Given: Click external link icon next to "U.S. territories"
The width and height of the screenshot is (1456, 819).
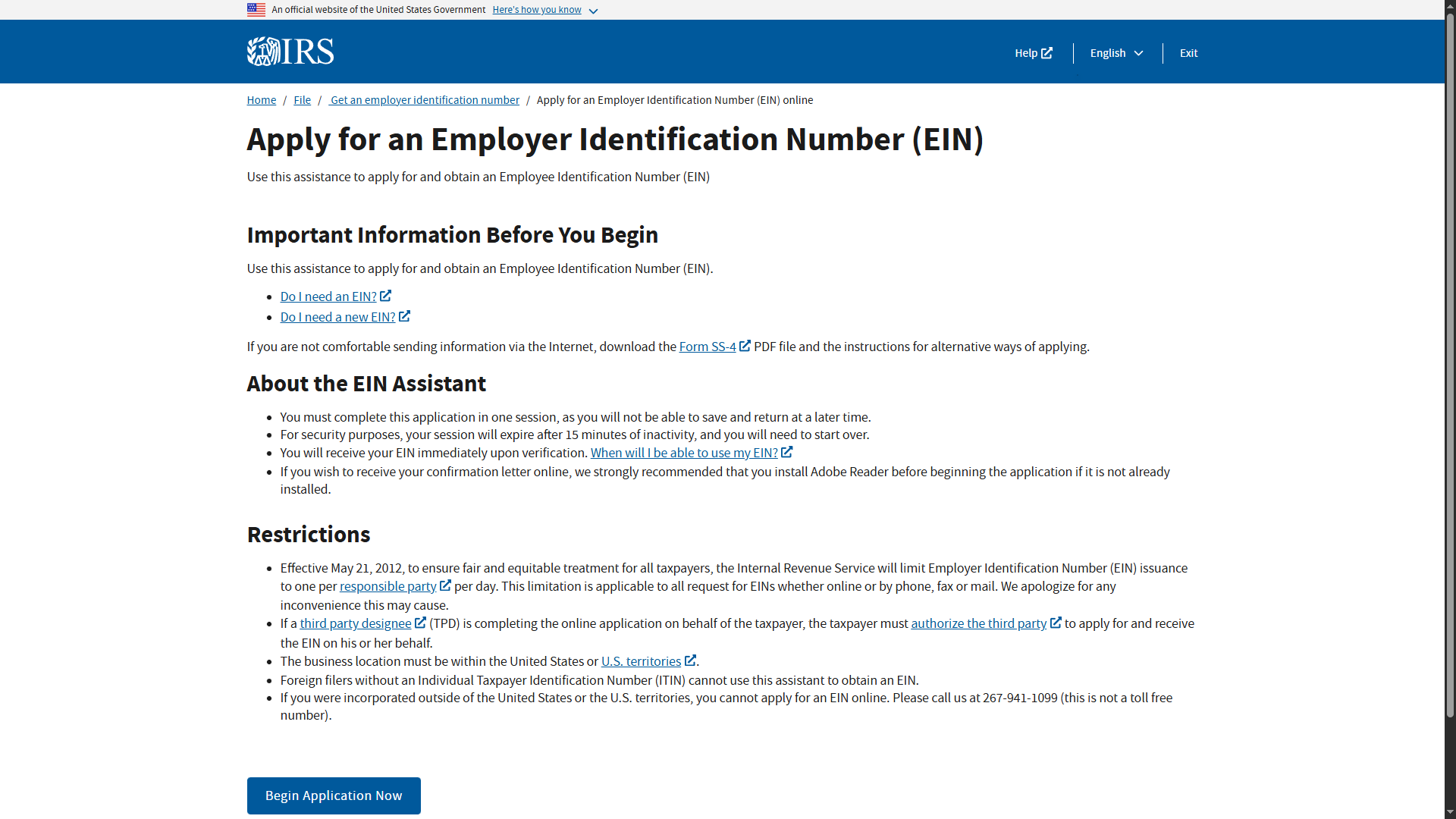Looking at the screenshot, I should [690, 660].
